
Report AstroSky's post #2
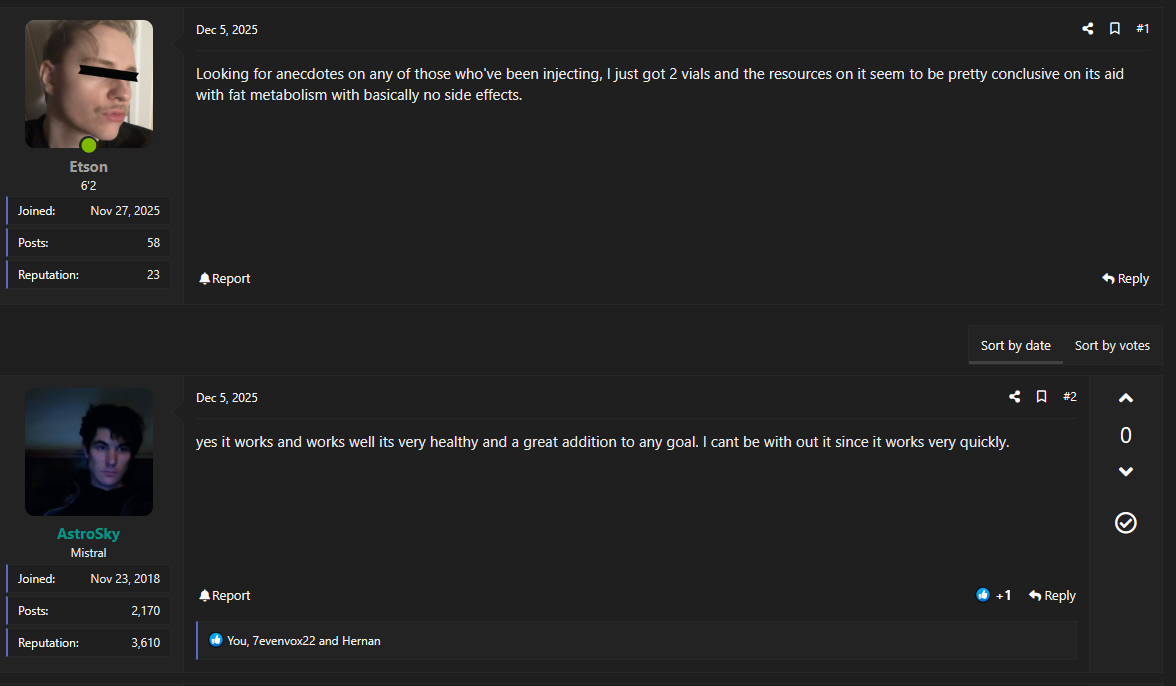pyautogui.click(x=224, y=595)
